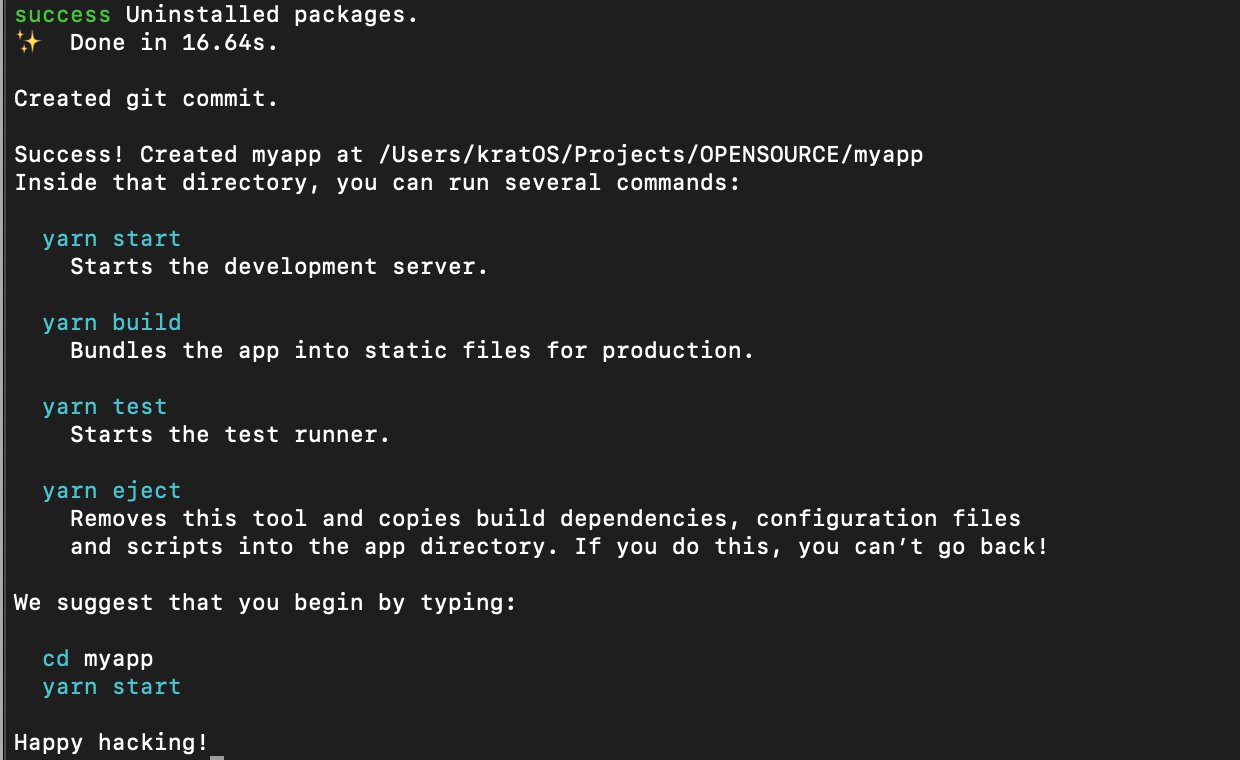Click the yarn build command
This screenshot has height=760, width=1240.
click(x=111, y=323)
